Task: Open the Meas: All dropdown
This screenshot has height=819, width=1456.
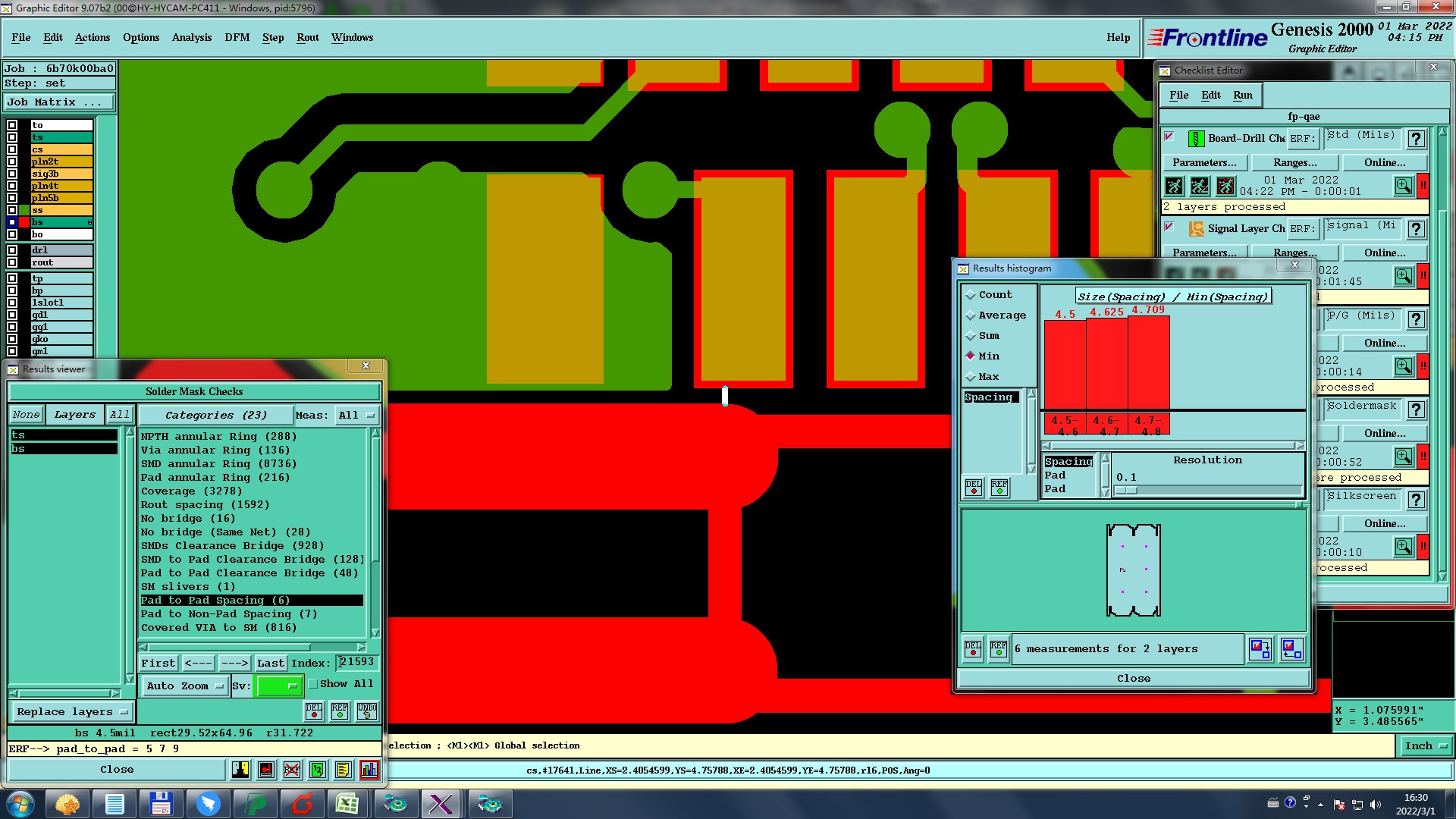Action: click(356, 416)
